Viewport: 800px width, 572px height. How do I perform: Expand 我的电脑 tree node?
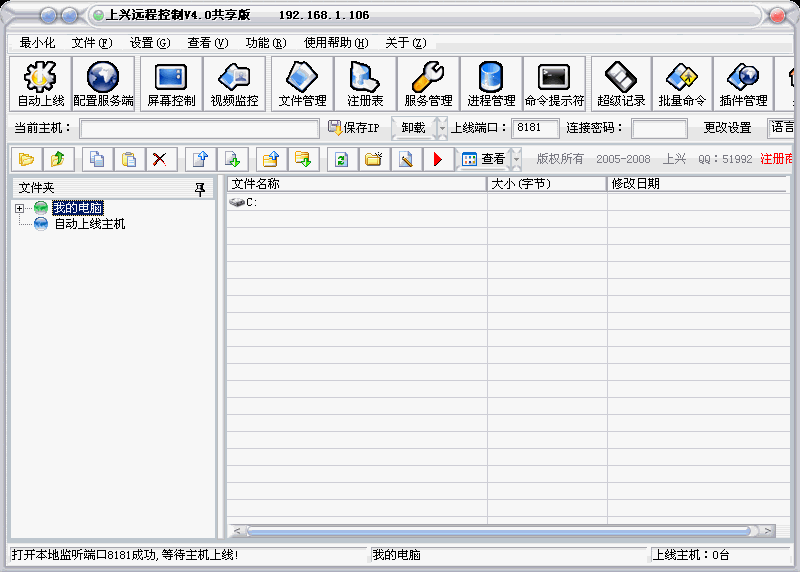click(19, 208)
